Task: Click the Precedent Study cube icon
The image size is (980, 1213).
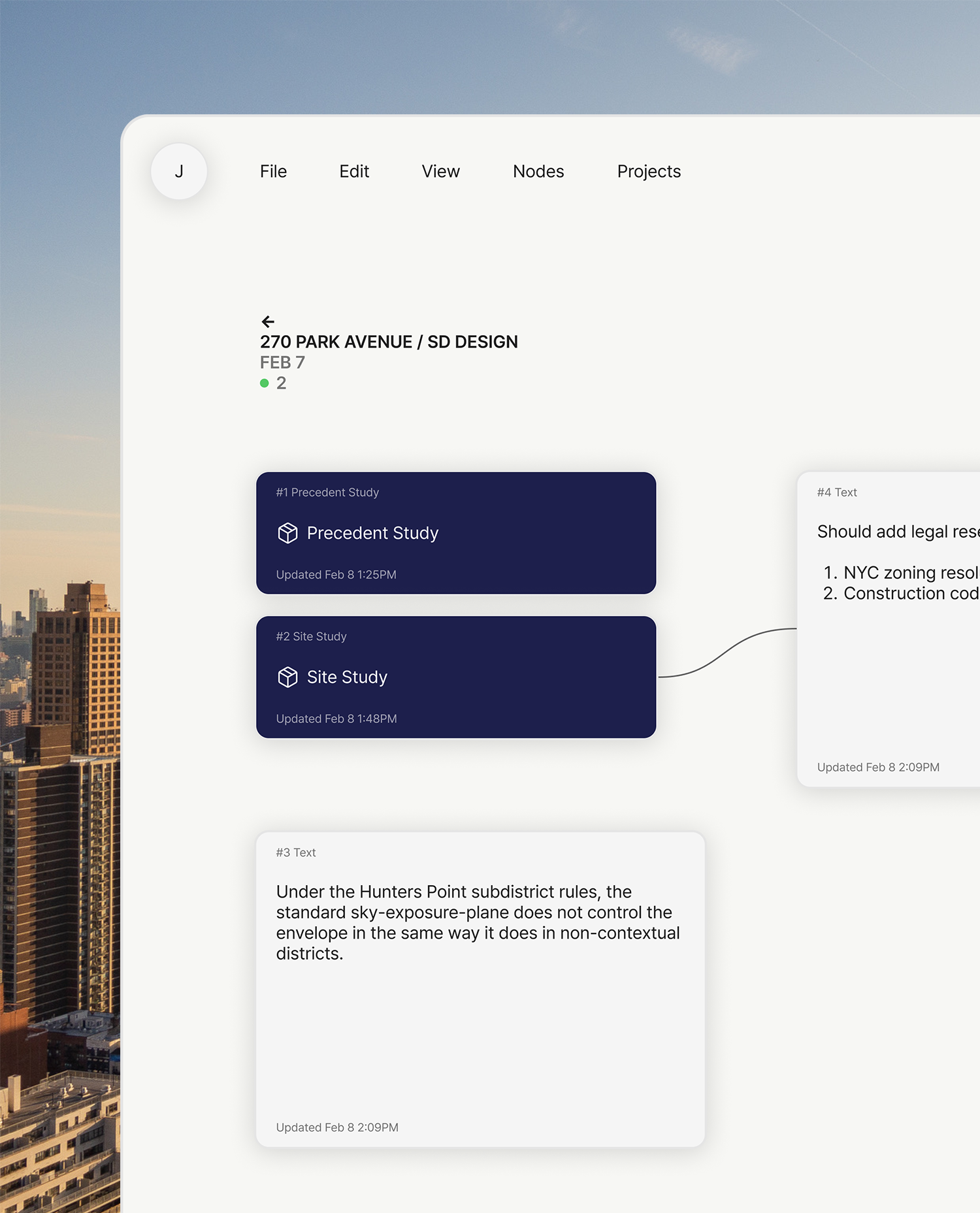Action: point(287,533)
